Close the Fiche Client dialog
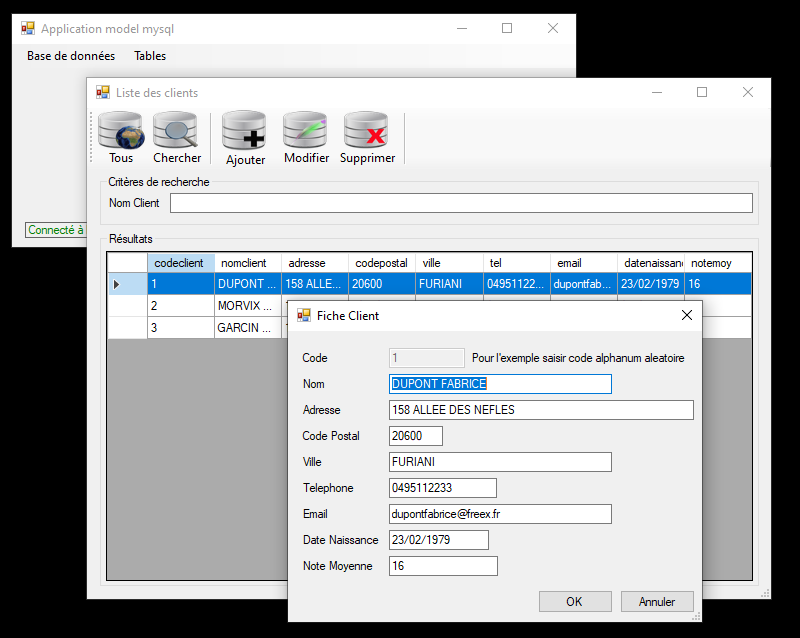The height and width of the screenshot is (638, 800). pos(686,315)
